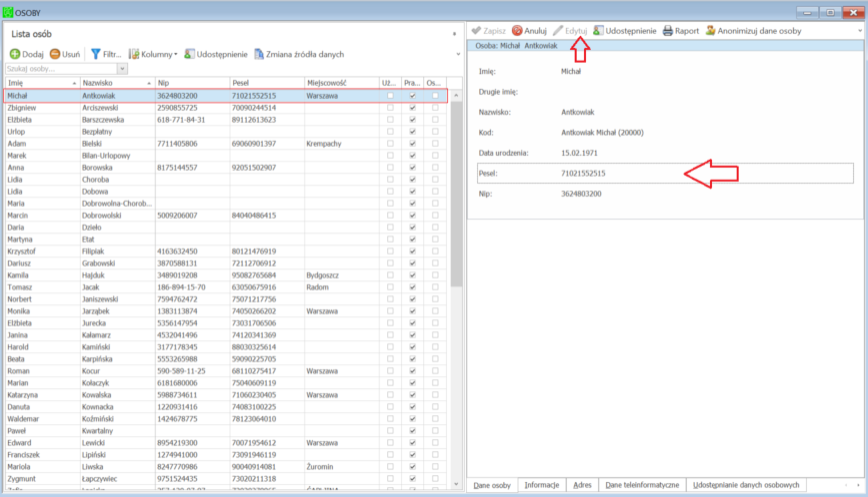Click the Nip column header
This screenshot has width=868, height=497.
[192, 83]
